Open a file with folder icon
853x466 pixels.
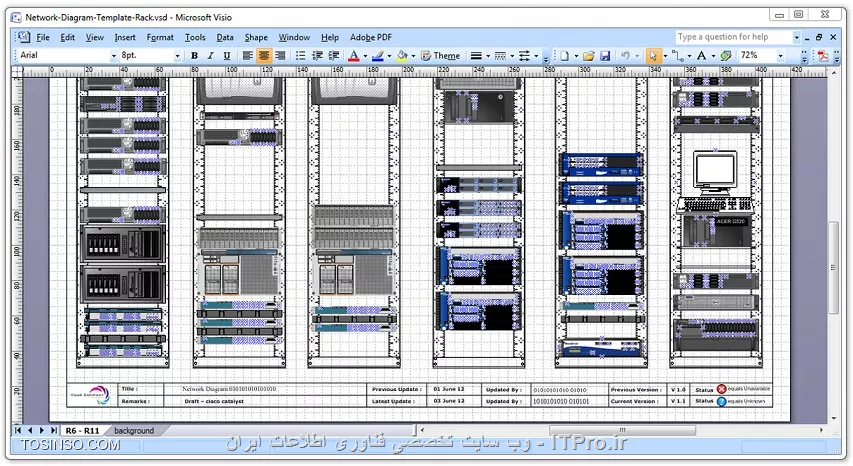pos(589,55)
